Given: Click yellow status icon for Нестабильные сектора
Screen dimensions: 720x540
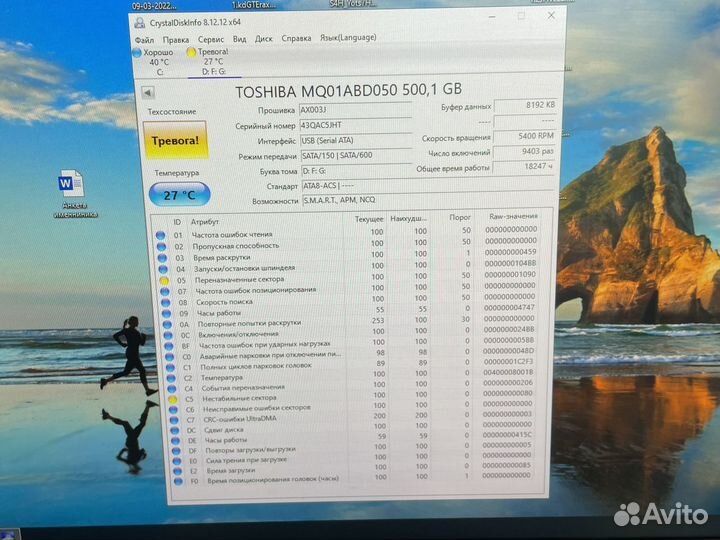Looking at the screenshot, I should coord(161,399).
